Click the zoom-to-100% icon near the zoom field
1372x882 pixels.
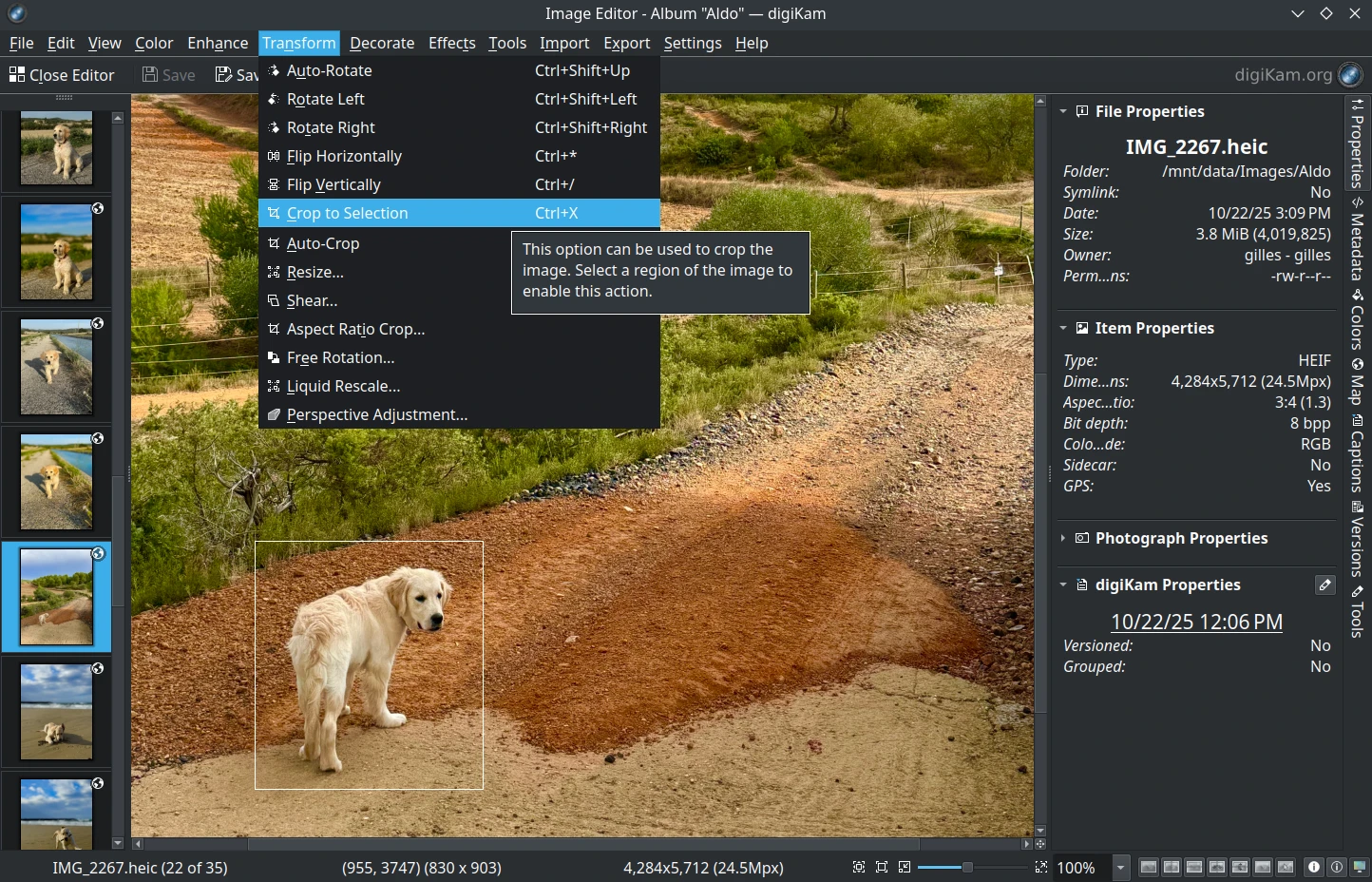pyautogui.click(x=905, y=867)
